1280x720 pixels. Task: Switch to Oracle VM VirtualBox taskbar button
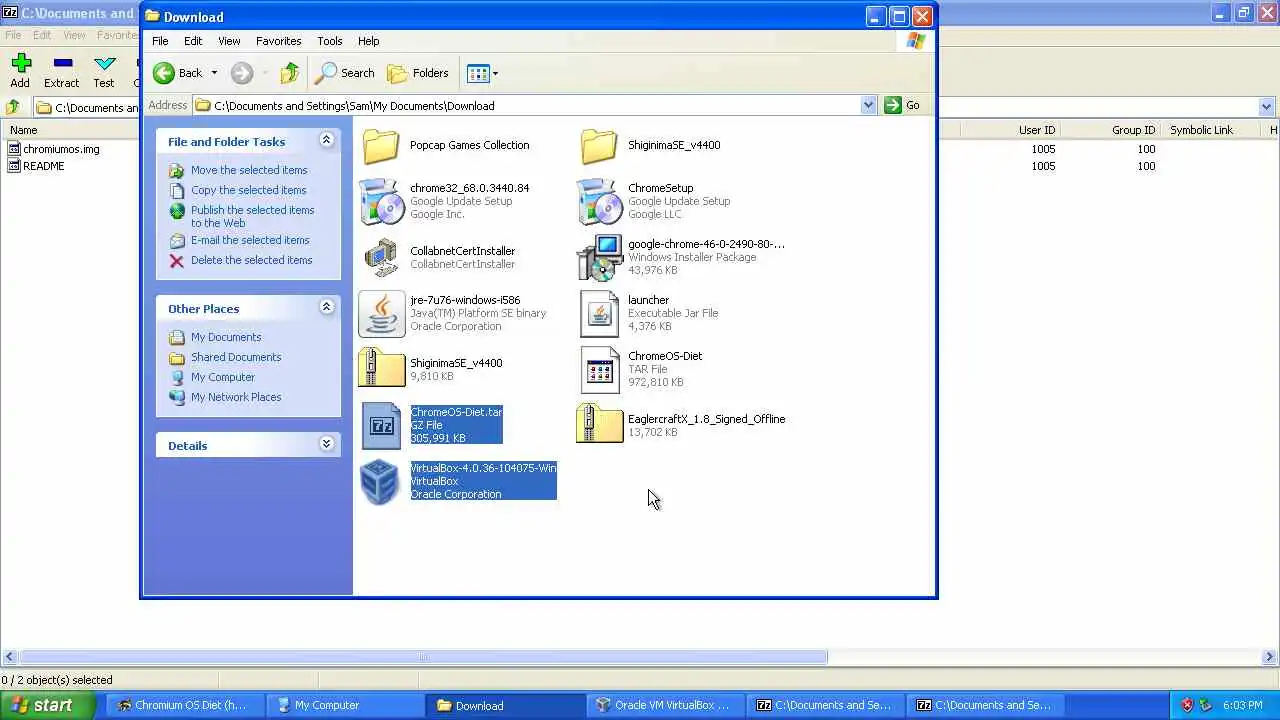[665, 705]
